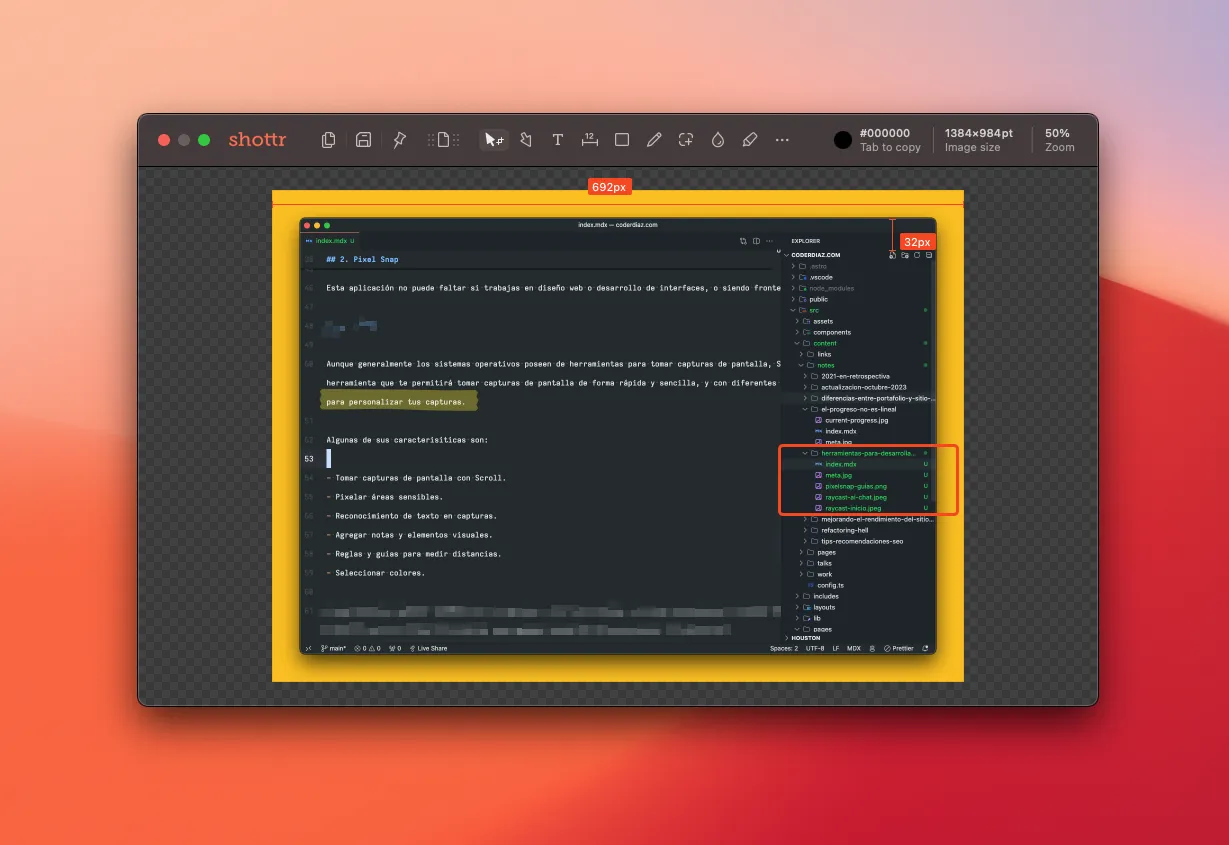
Task: Click the Copy to clipboard icon
Action: click(x=328, y=140)
